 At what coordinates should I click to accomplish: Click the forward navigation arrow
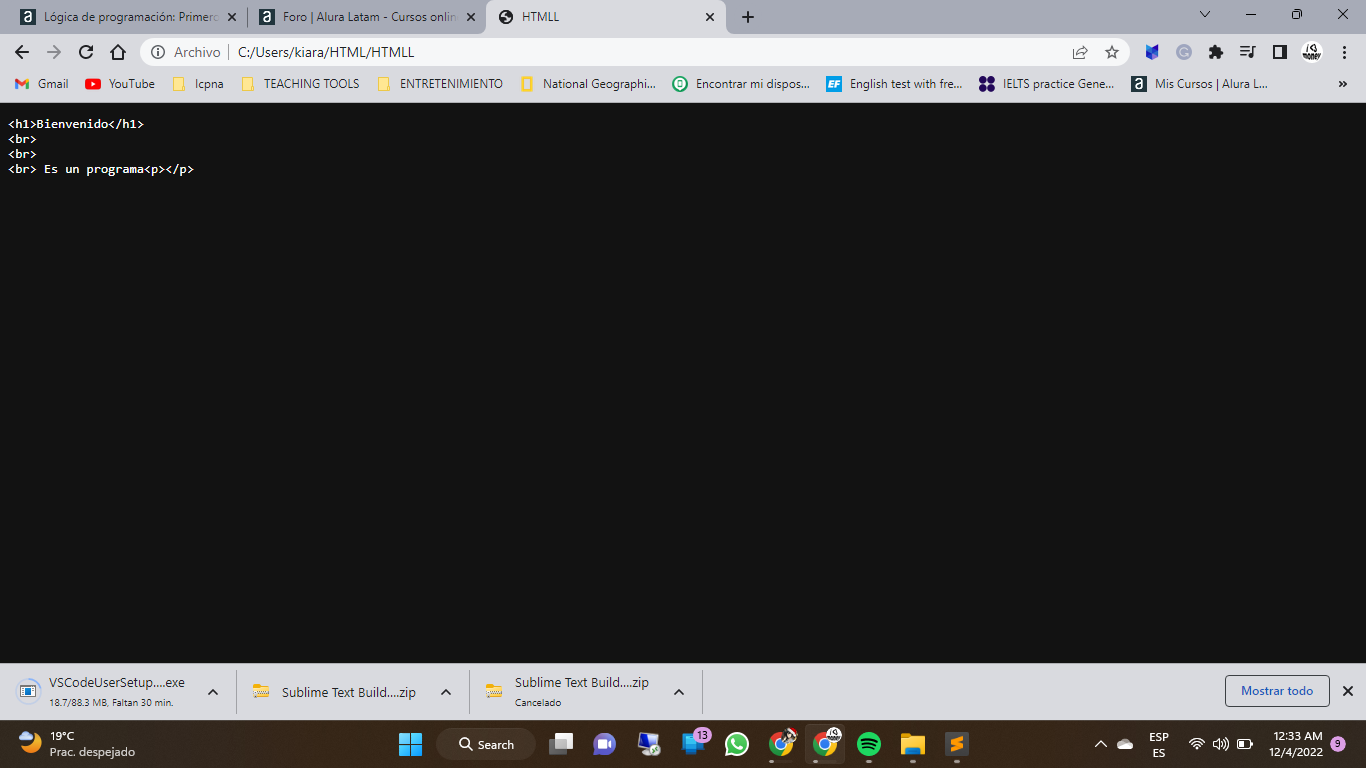(54, 52)
